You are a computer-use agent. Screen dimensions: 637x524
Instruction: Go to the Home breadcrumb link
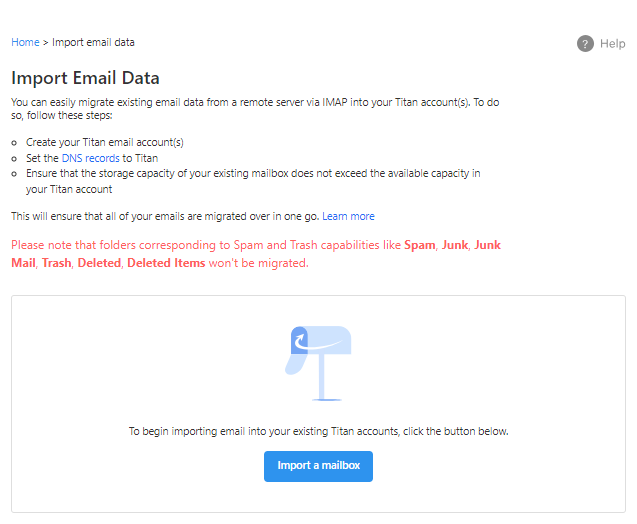pyautogui.click(x=25, y=42)
